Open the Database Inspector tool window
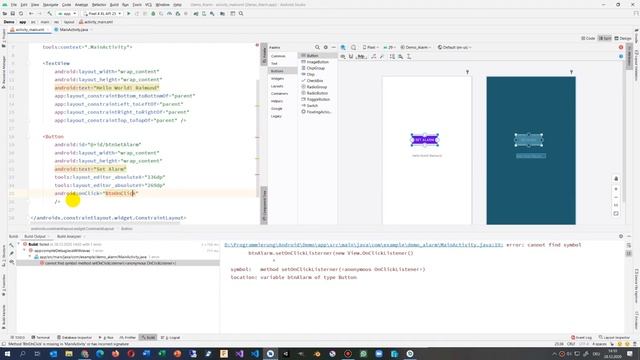Image resolution: width=640 pixels, height=360 pixels. (74, 338)
